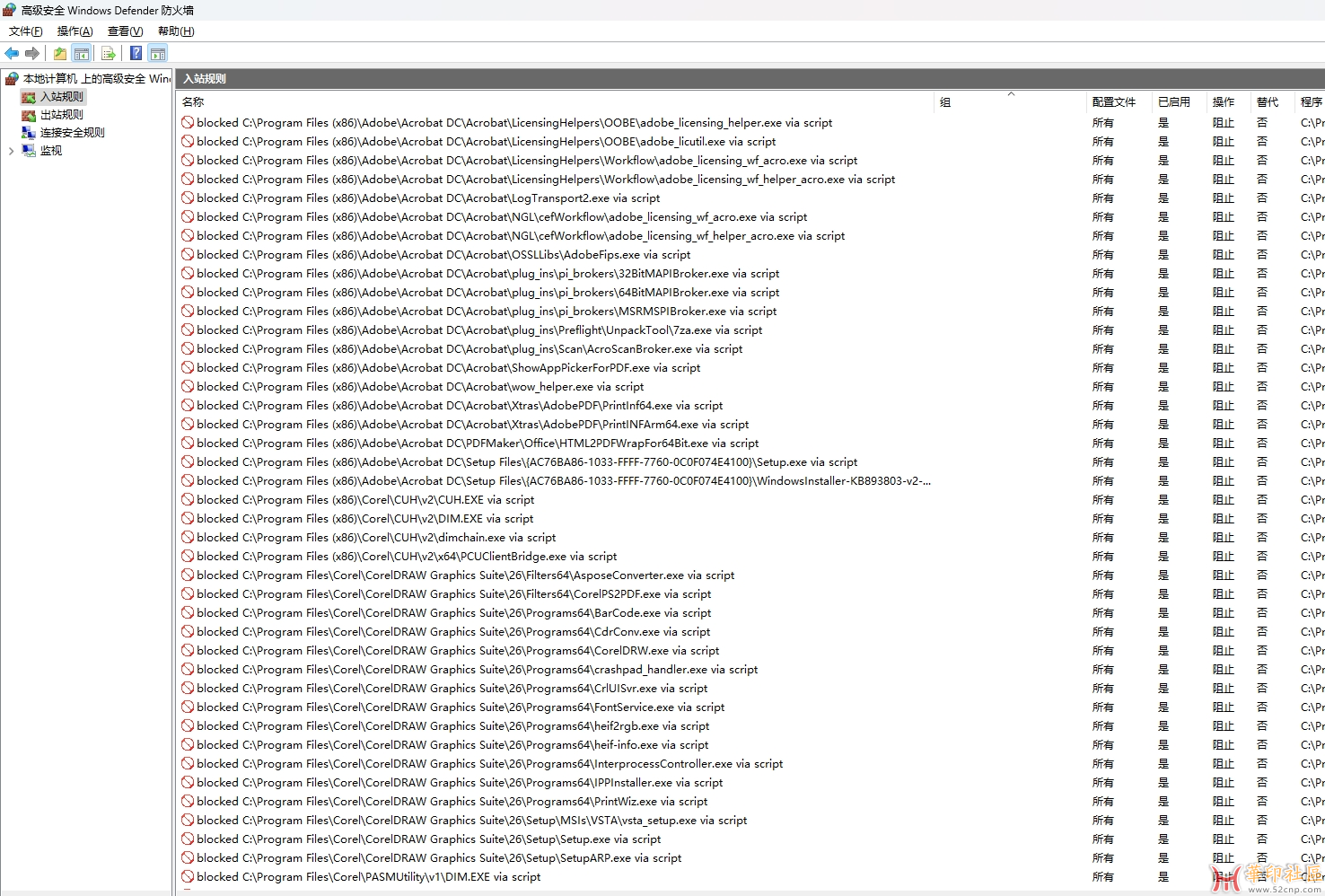This screenshot has height=896, width=1325.
Task: Click the Forward arrow toolbar icon
Action: click(32, 53)
